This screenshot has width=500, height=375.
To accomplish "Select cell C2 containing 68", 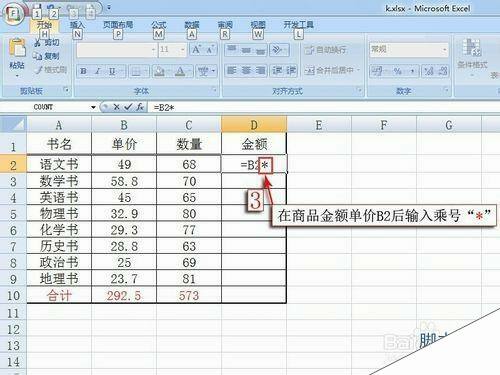I will [189, 164].
